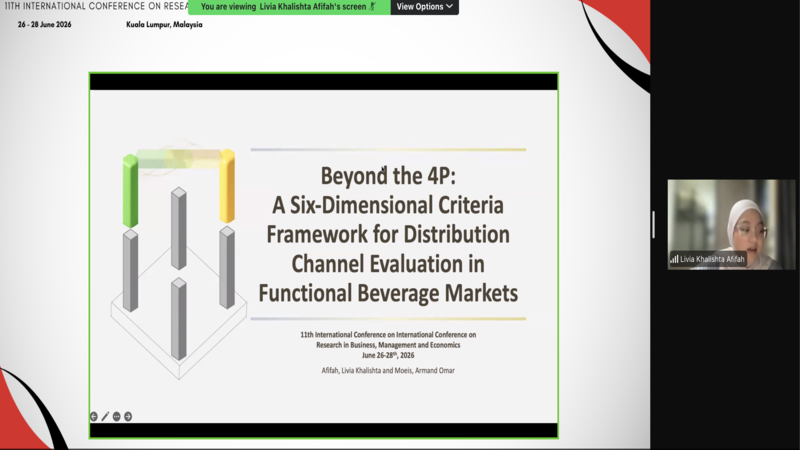800x450 pixels.
Task: Click the 'You are viewing' green banner
Action: click(289, 7)
